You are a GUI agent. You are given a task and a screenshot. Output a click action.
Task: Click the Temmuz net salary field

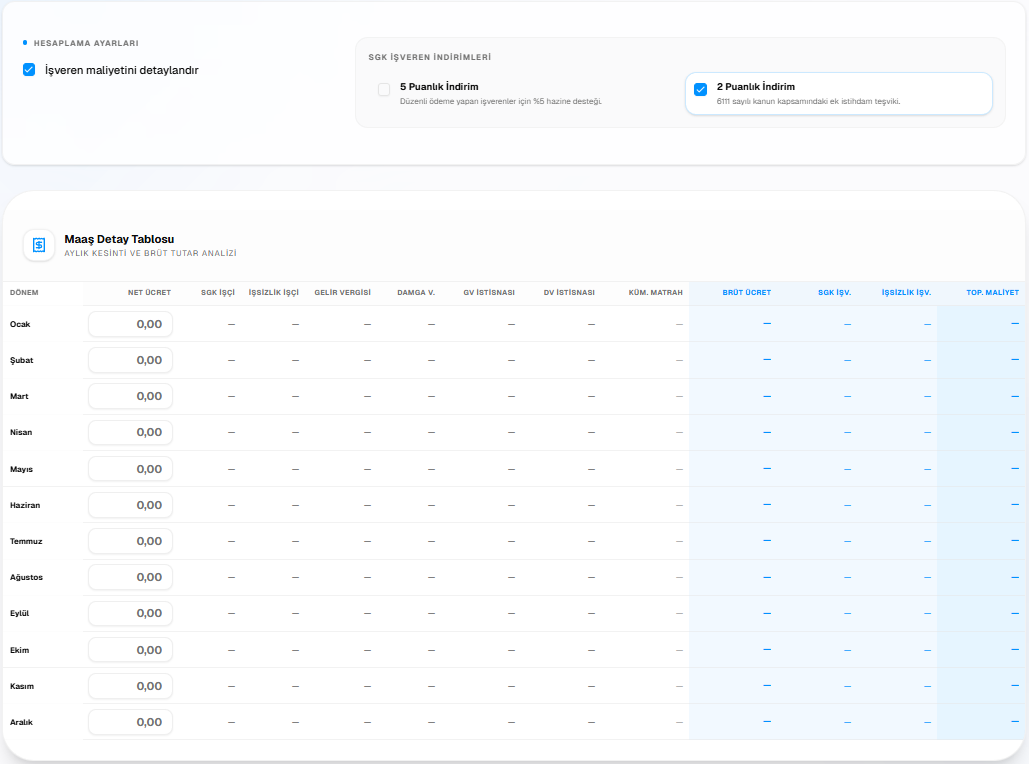pos(131,541)
